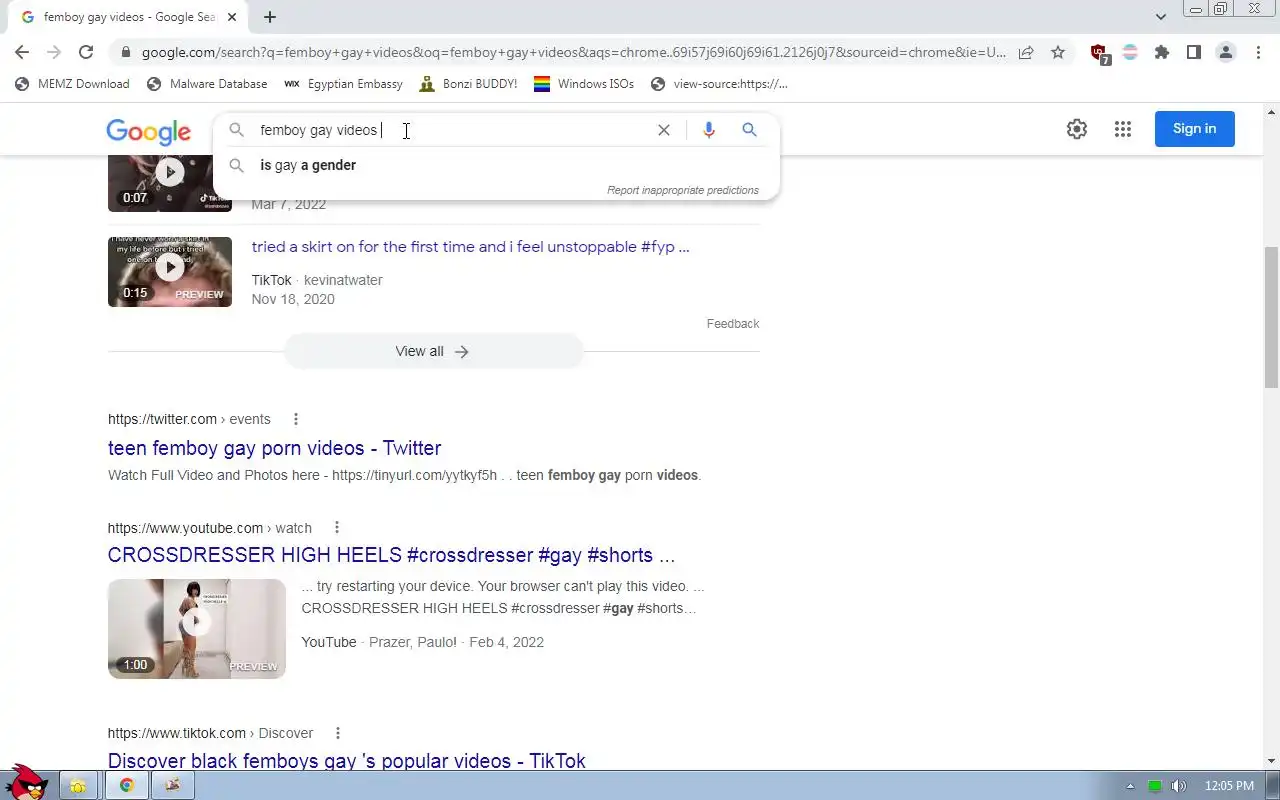This screenshot has width=1280, height=800.
Task: Click the Chrome taskbar icon
Action: (126, 786)
